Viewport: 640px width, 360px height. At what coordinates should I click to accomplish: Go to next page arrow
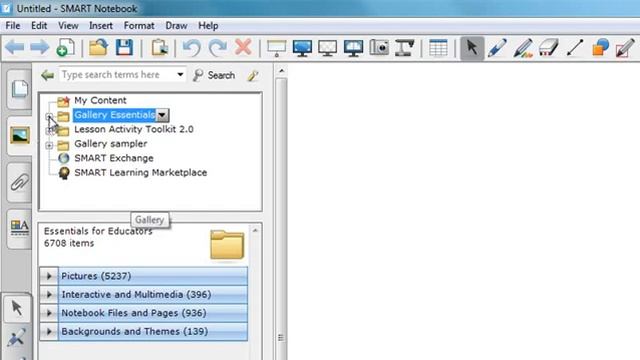pos(40,48)
